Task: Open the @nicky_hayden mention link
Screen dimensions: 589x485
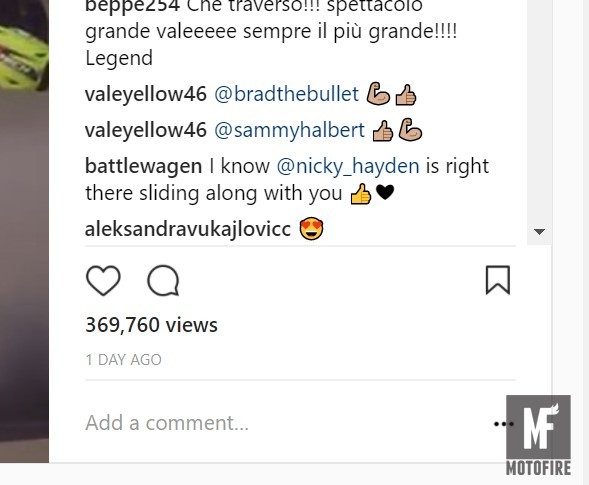Action: point(348,166)
